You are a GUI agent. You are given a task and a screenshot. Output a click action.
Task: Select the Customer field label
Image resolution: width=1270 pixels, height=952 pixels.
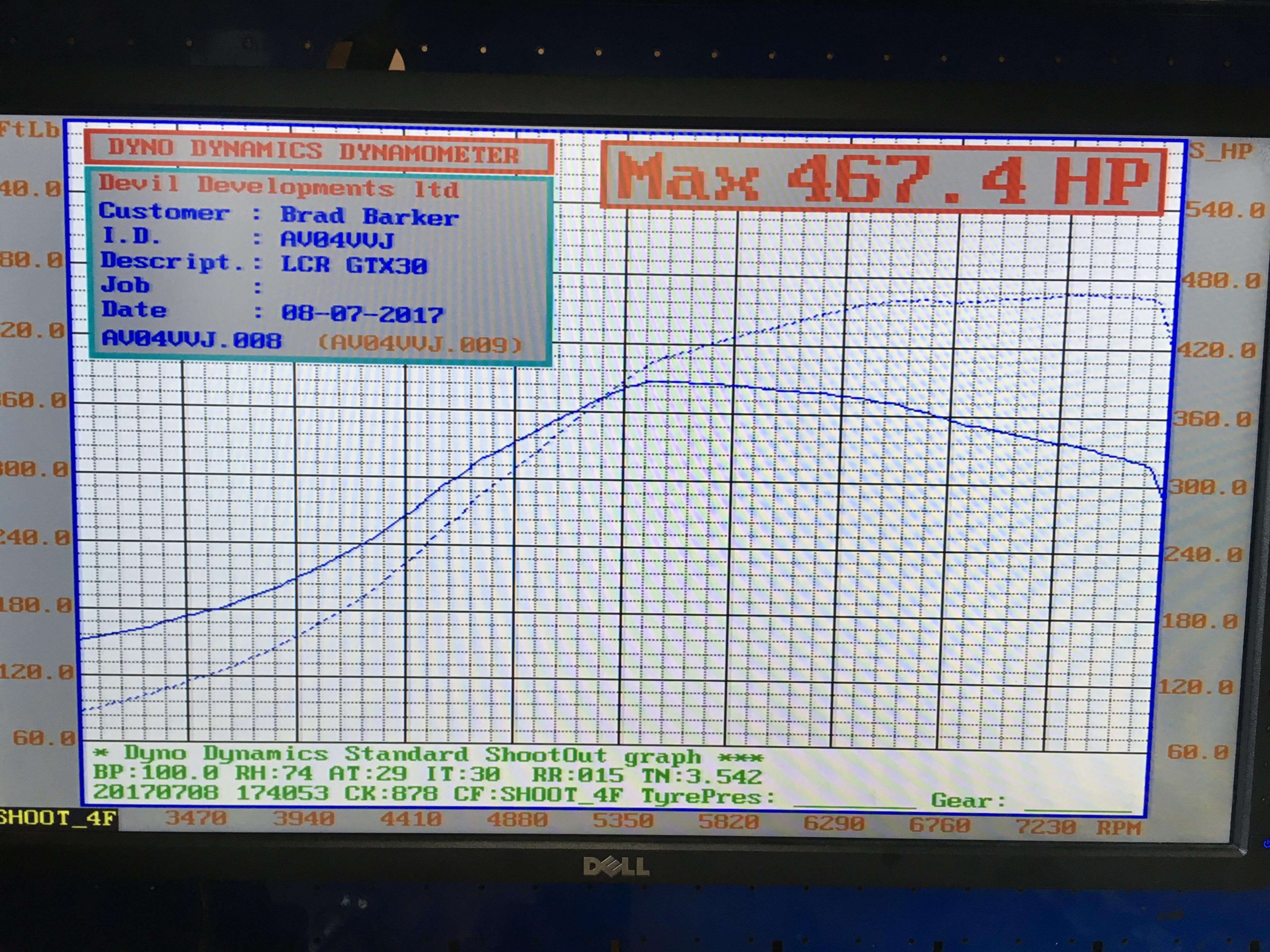coord(164,212)
